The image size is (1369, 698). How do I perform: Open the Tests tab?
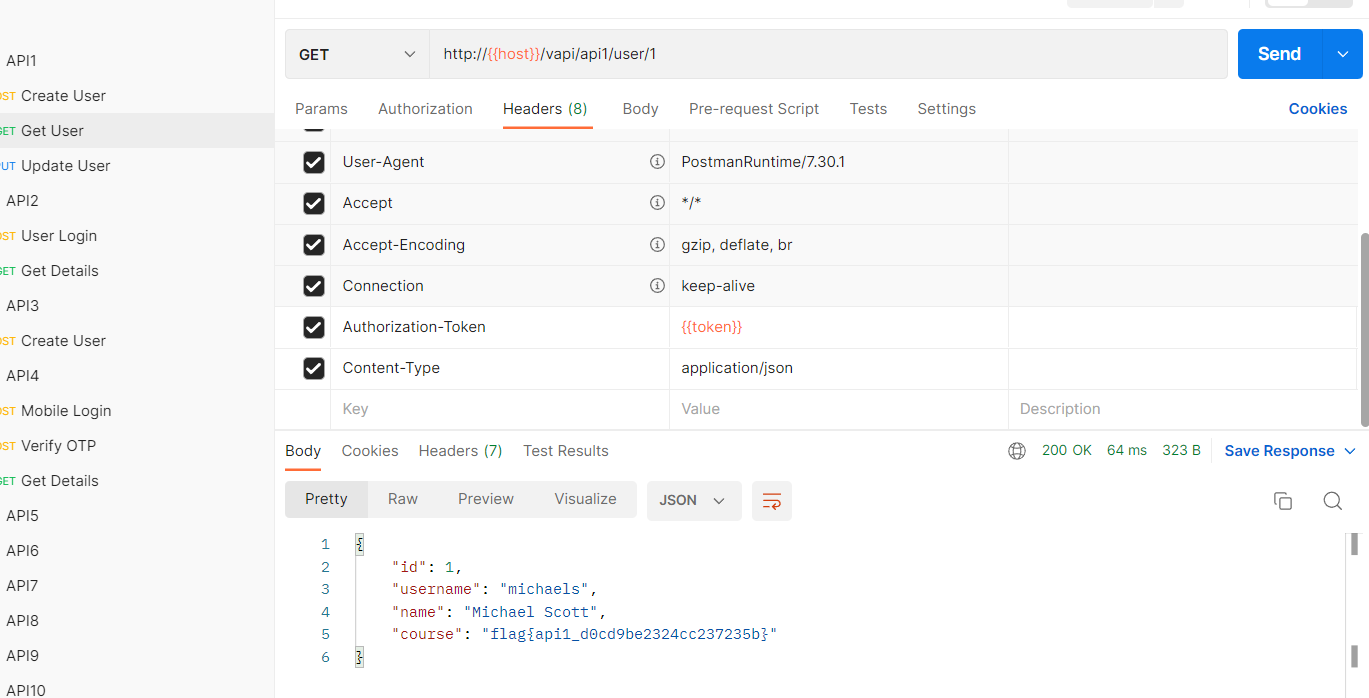(x=868, y=109)
